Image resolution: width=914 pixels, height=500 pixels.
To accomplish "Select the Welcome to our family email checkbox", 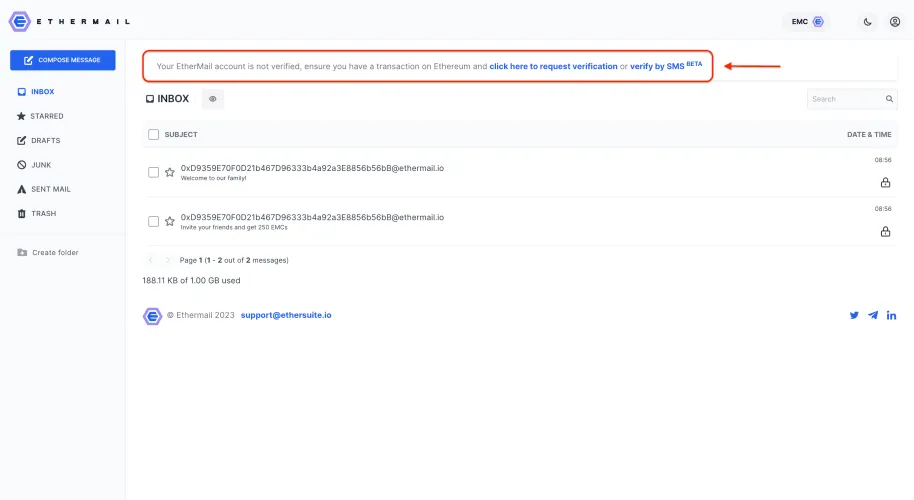I will [153, 172].
